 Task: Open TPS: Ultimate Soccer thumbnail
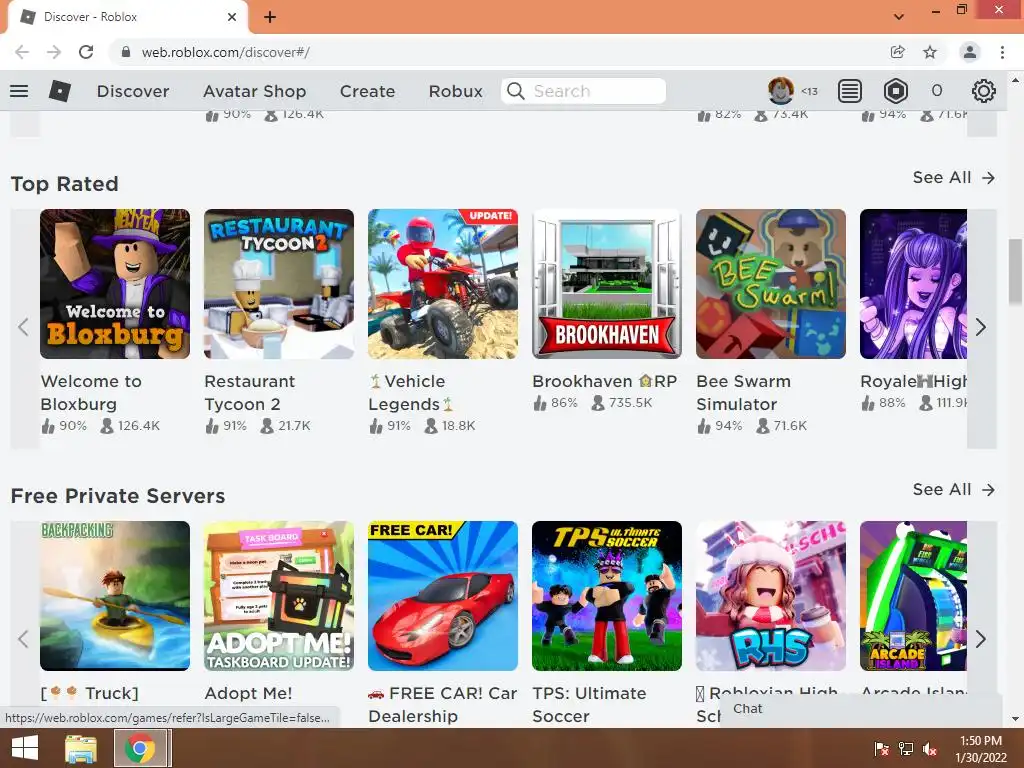coord(607,596)
